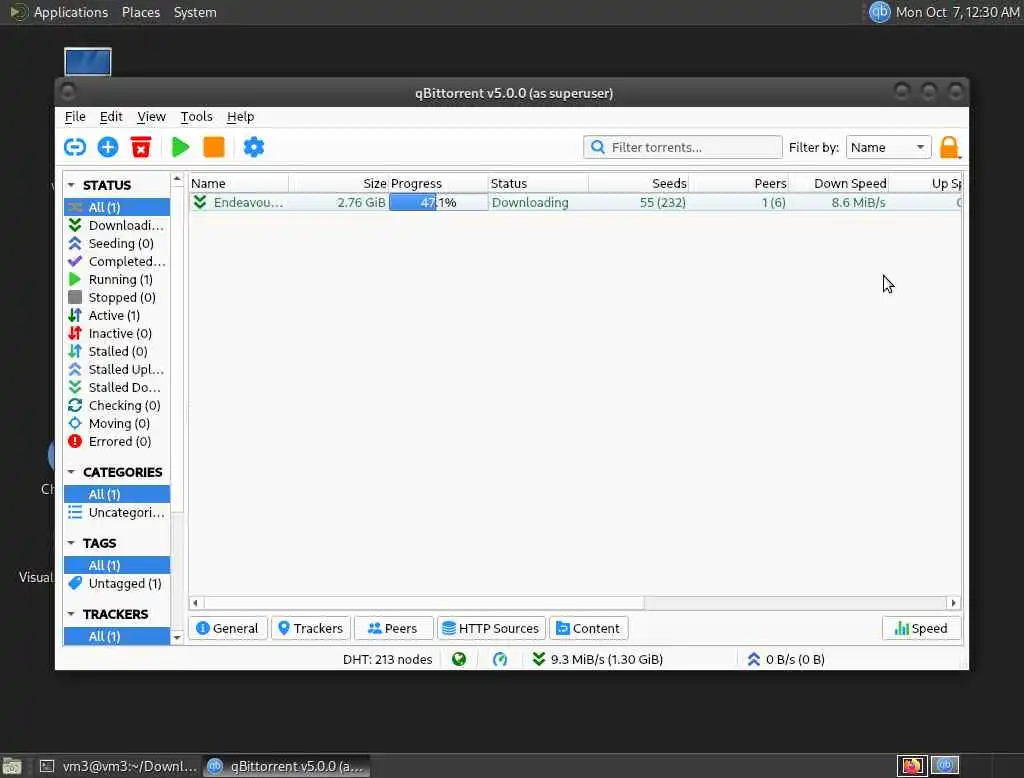
Task: Click the orange lock icon
Action: (950, 148)
